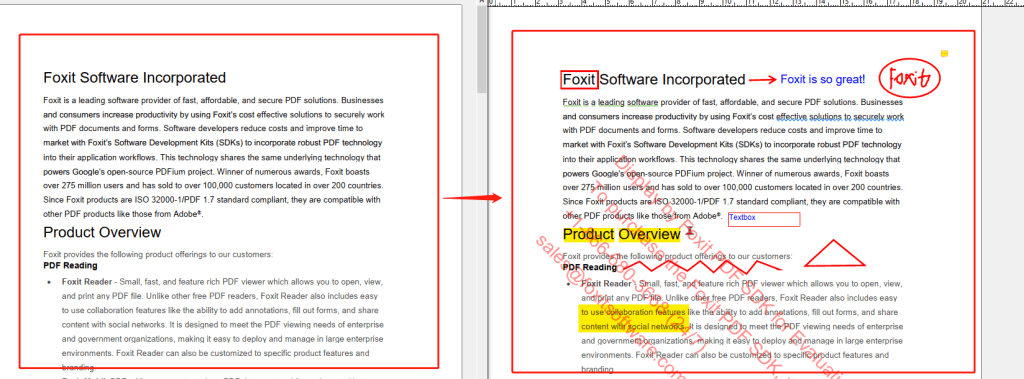This screenshot has width=1024, height=379.
Task: Click the red arrow pointing to blue callout
Action: [x=762, y=80]
